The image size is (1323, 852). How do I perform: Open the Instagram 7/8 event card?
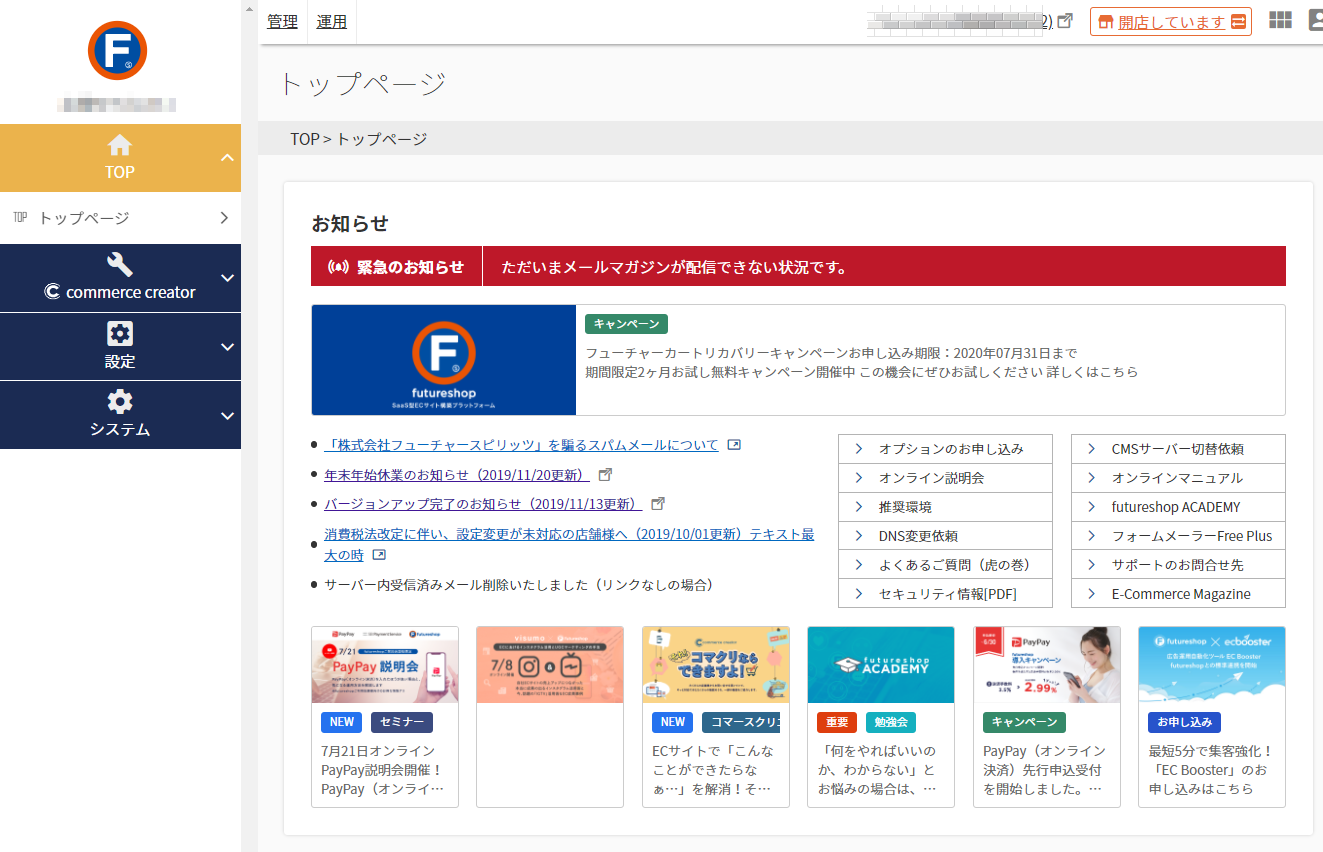pos(550,716)
